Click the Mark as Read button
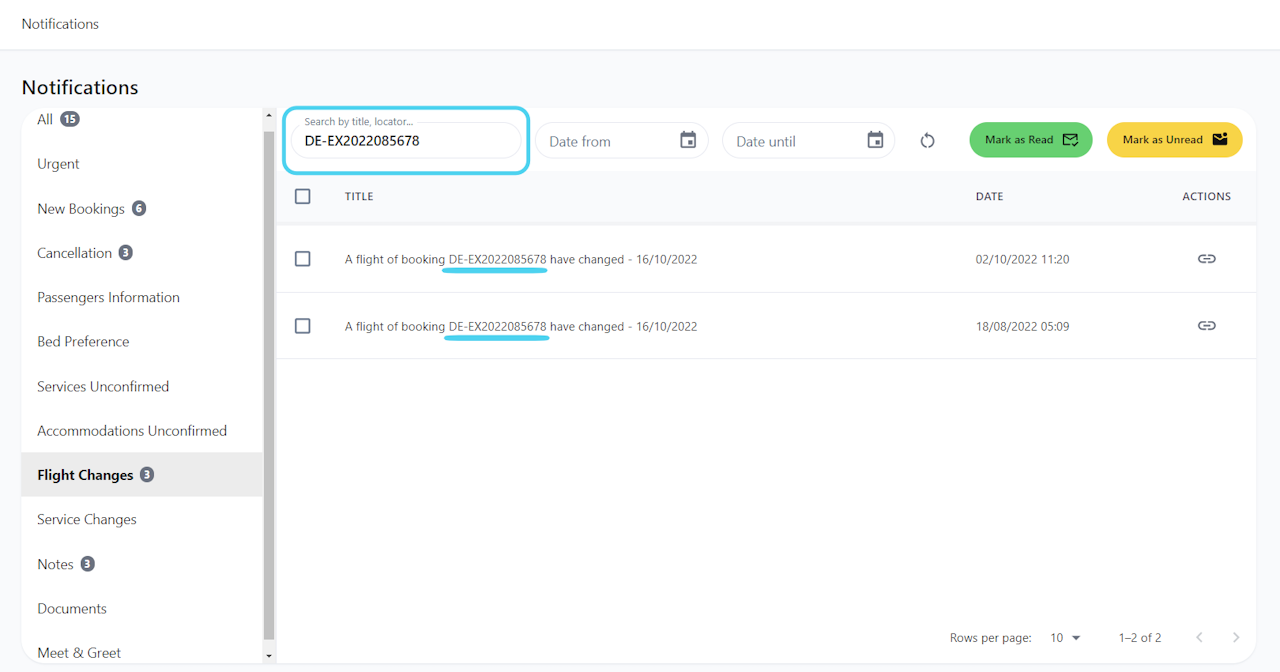The image size is (1280, 672). click(x=1031, y=140)
